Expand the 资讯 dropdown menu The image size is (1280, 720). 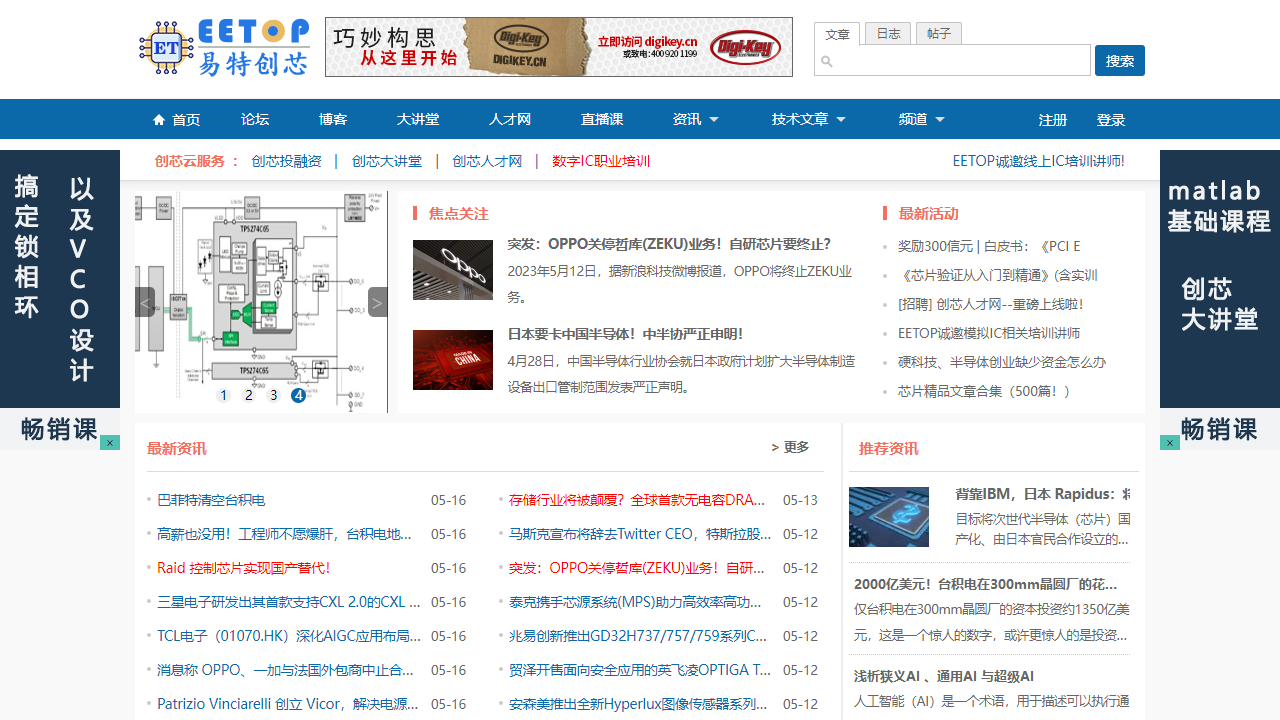[x=696, y=120]
